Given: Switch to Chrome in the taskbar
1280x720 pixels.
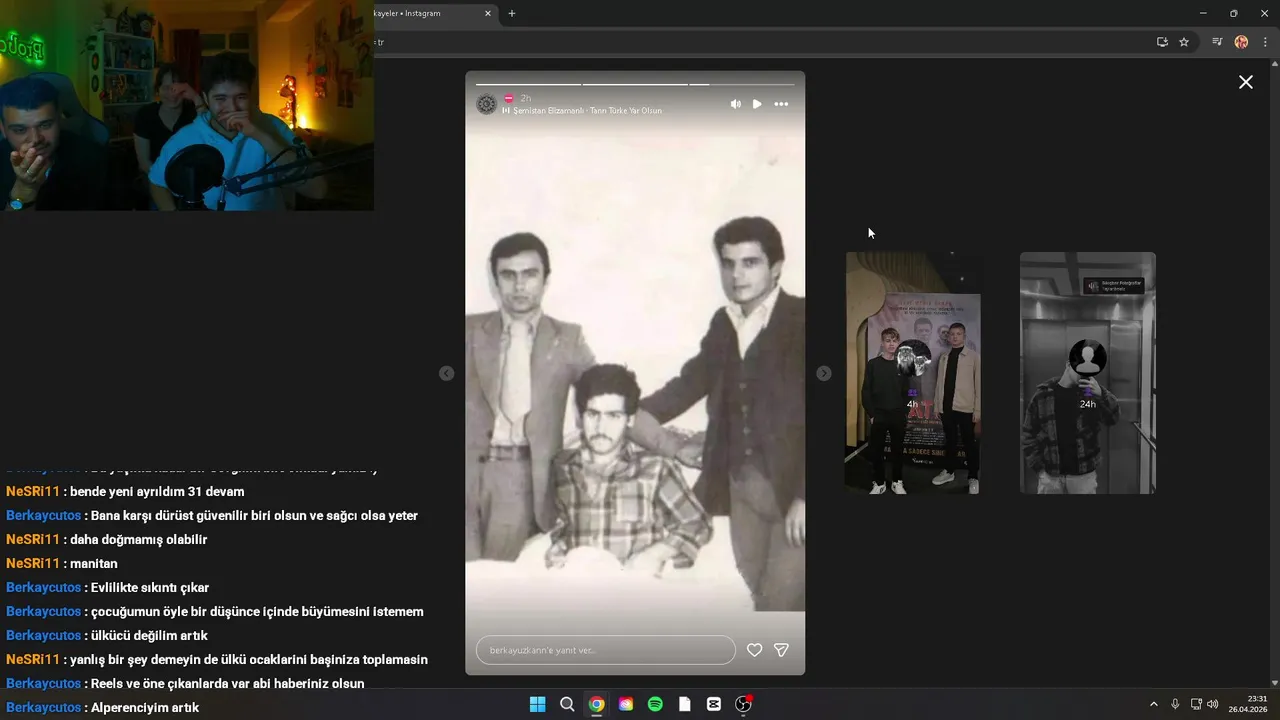Looking at the screenshot, I should tap(596, 704).
